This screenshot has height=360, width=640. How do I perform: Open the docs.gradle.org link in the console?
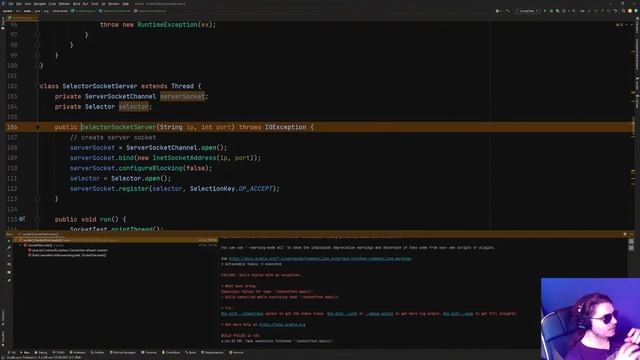tap(320, 258)
